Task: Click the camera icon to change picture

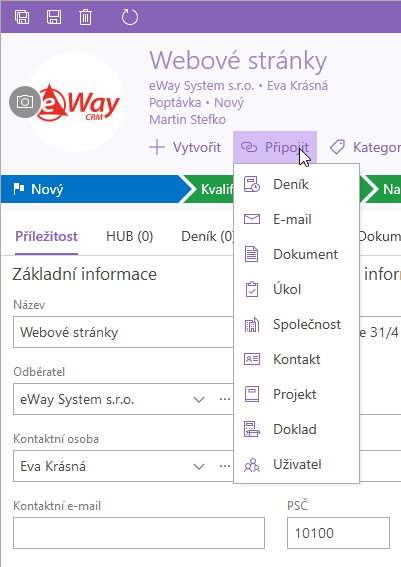Action: tap(25, 102)
